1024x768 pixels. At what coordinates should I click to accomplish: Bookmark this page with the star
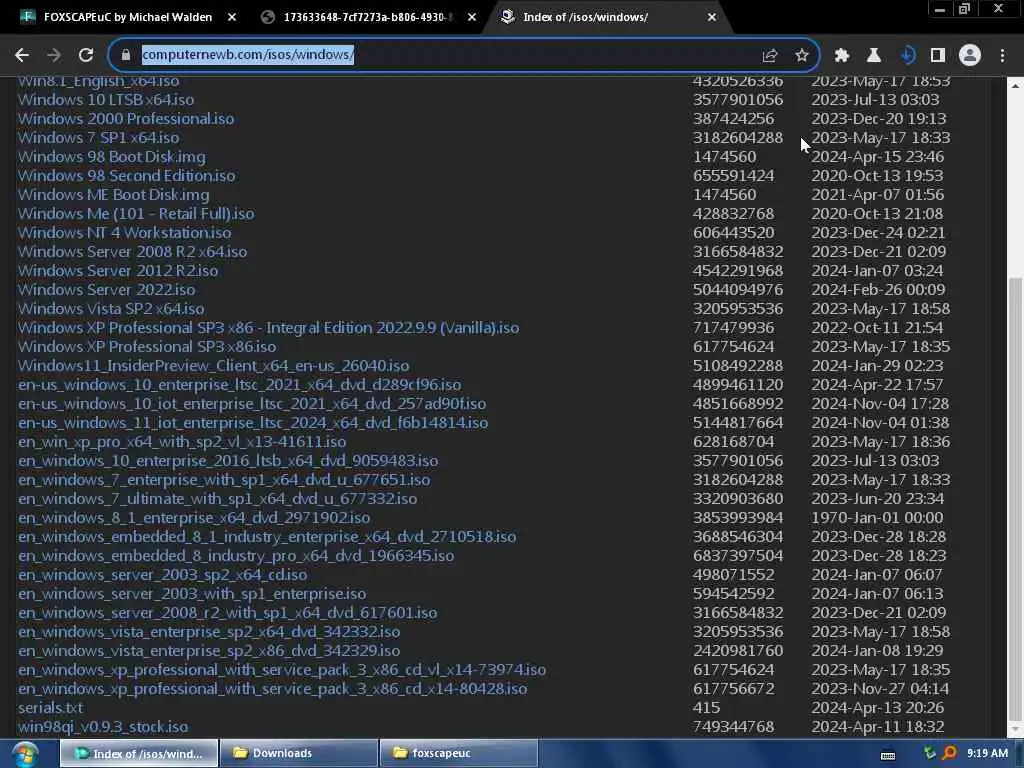pyautogui.click(x=802, y=56)
